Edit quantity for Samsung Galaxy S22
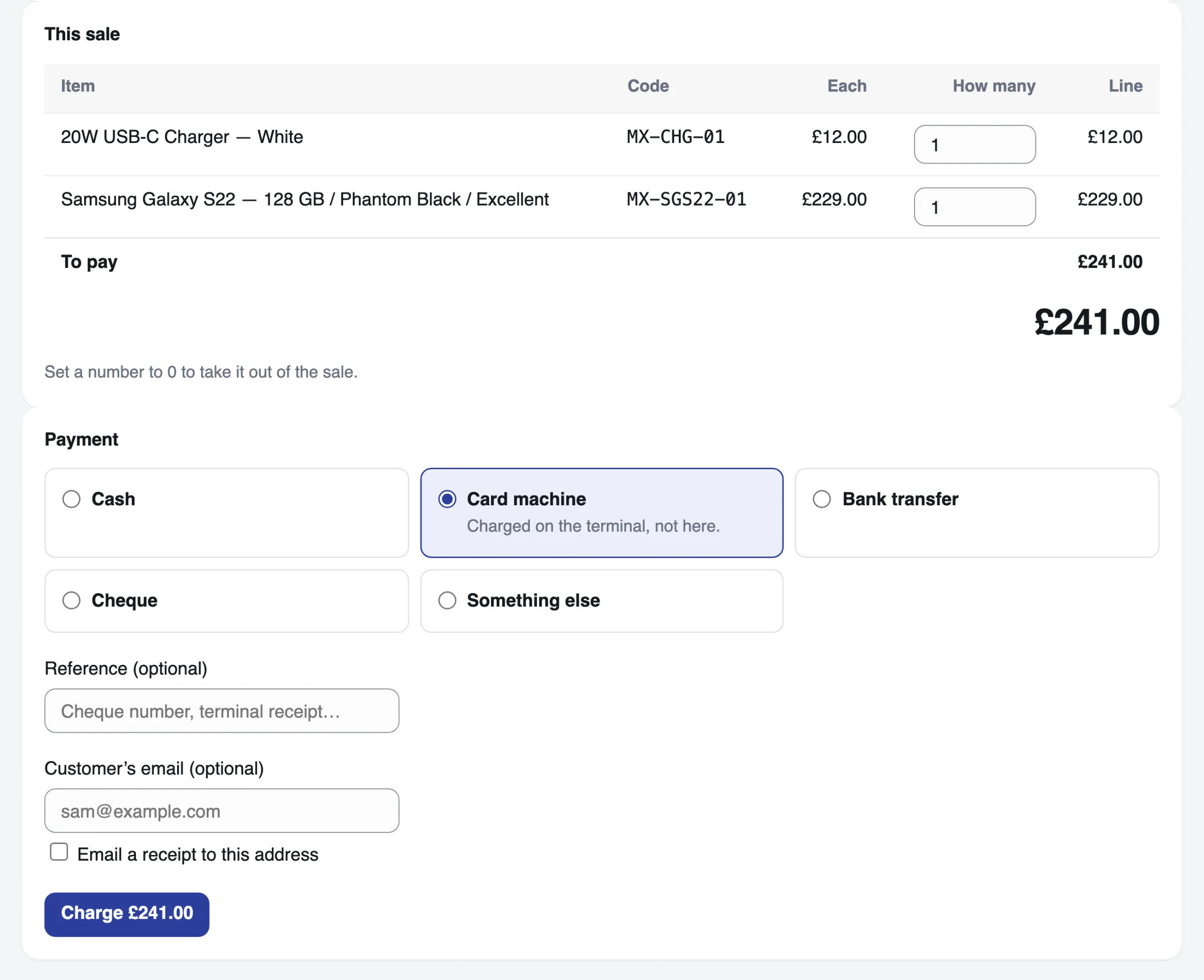 tap(975, 207)
